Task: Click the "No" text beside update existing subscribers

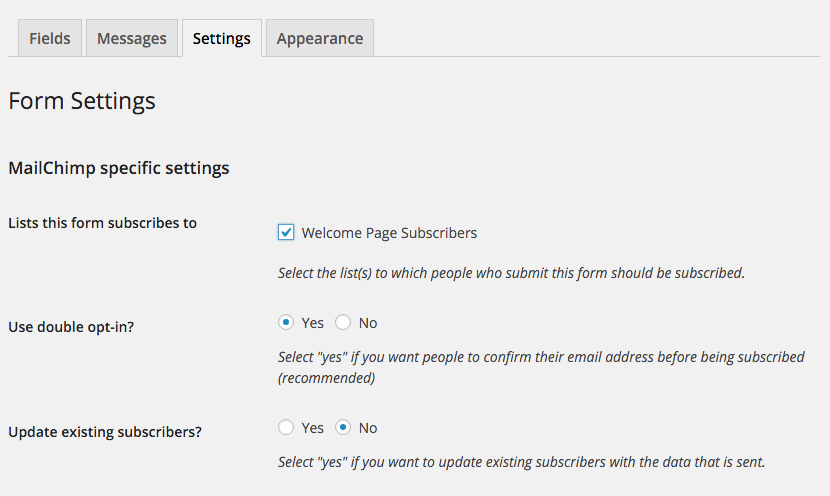Action: tap(368, 428)
